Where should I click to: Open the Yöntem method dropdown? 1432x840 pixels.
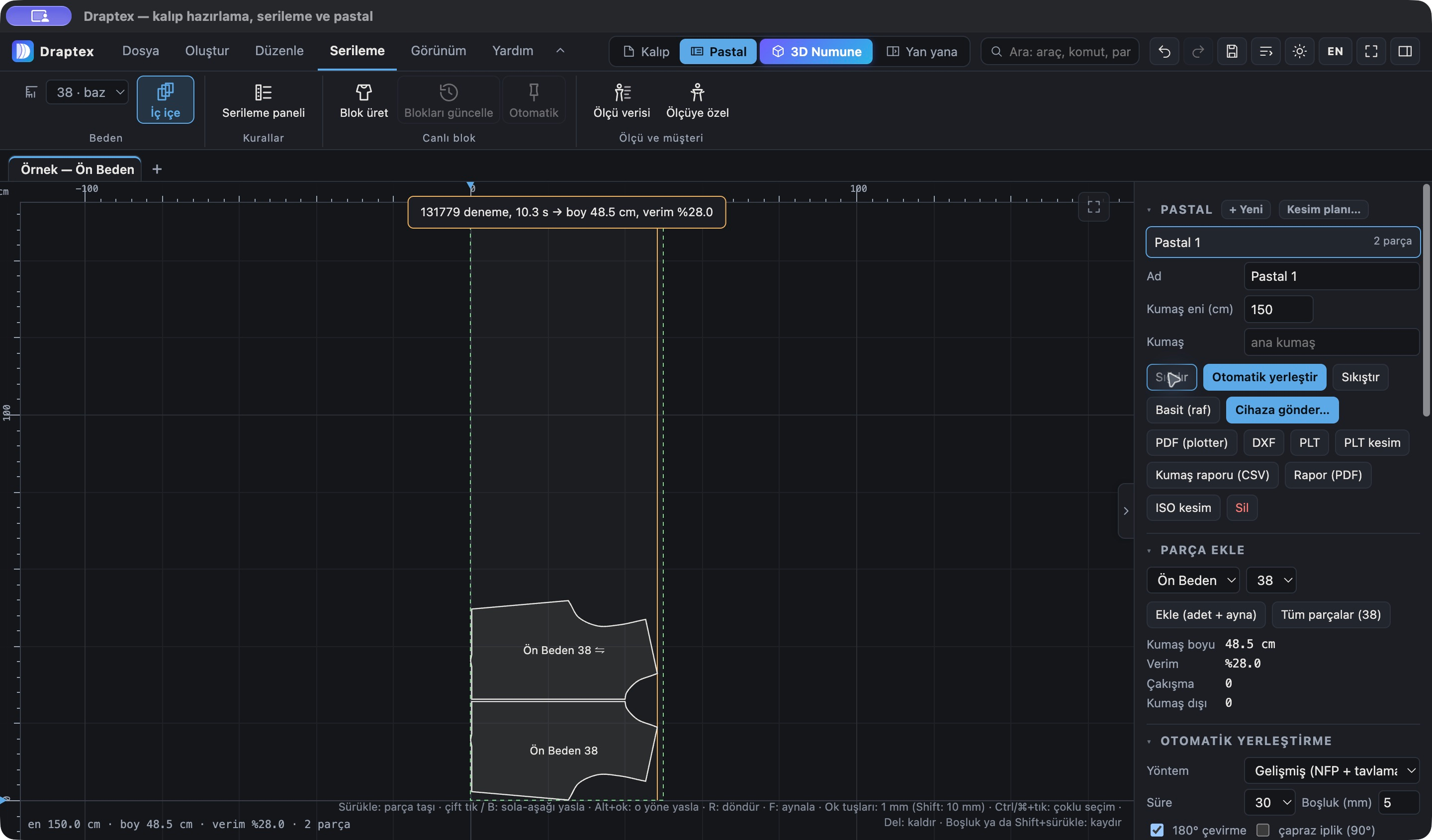tap(1332, 771)
